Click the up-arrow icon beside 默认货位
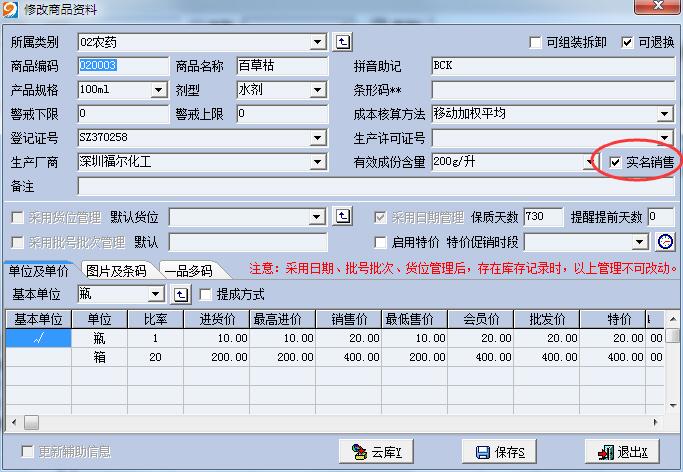Viewport: 683px width, 472px height. coord(343,216)
